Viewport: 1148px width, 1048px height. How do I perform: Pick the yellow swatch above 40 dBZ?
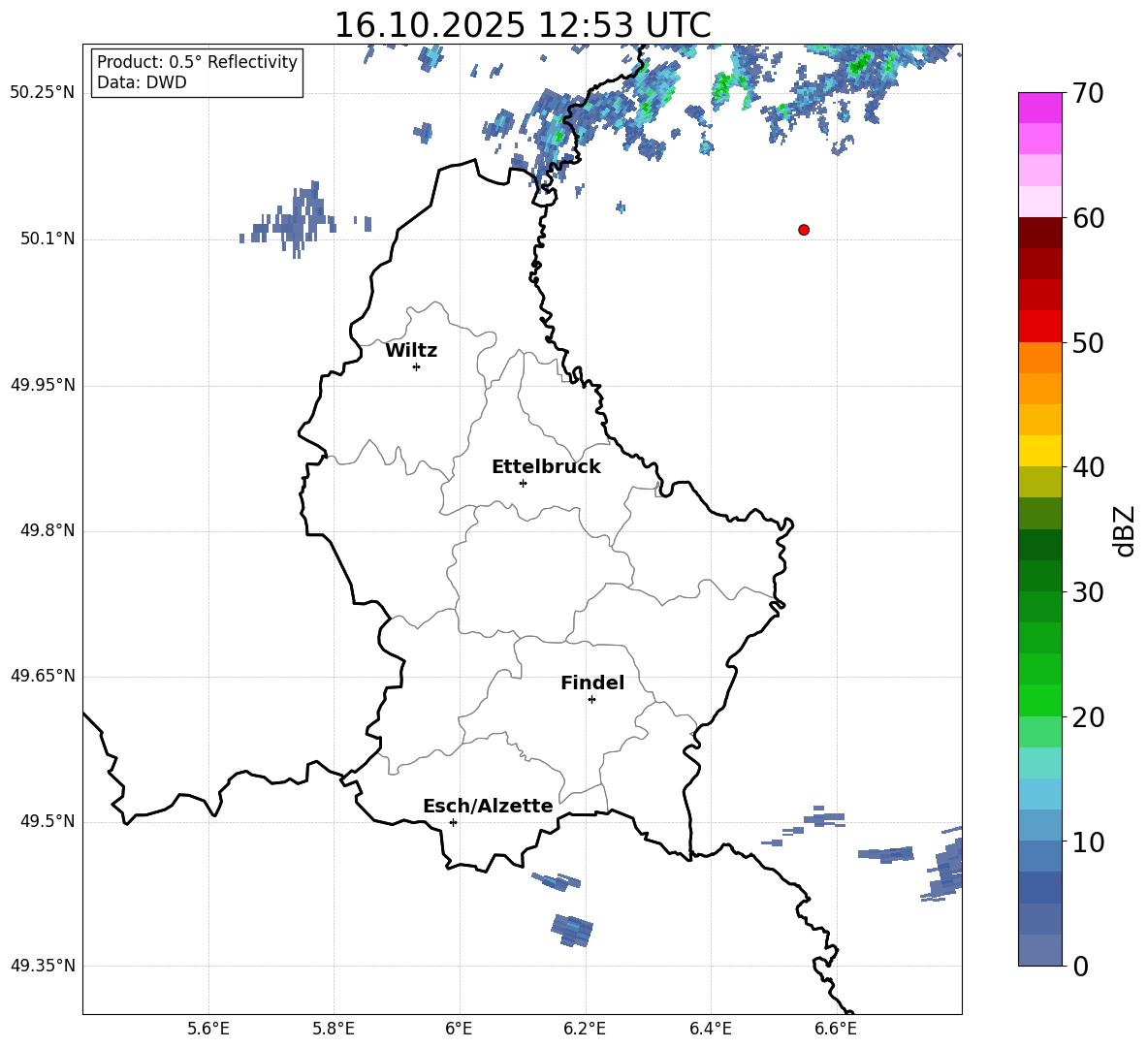click(1040, 451)
